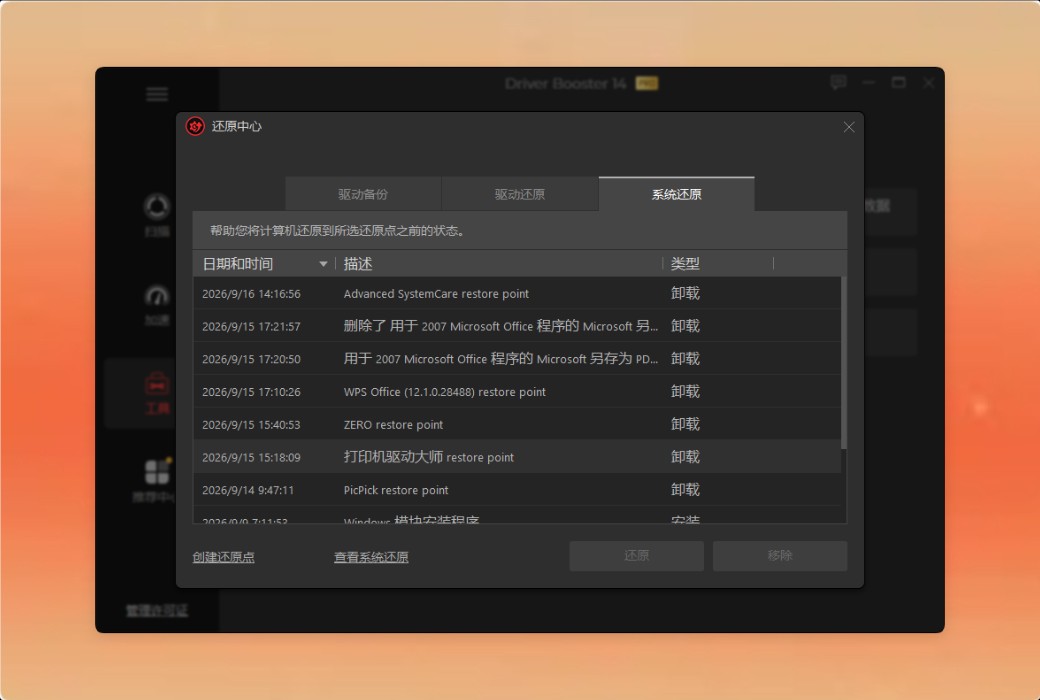Screen dimensions: 1040x700
Task: Select WPS Office (12.1.0.28488) restore point
Action: (x=517, y=391)
